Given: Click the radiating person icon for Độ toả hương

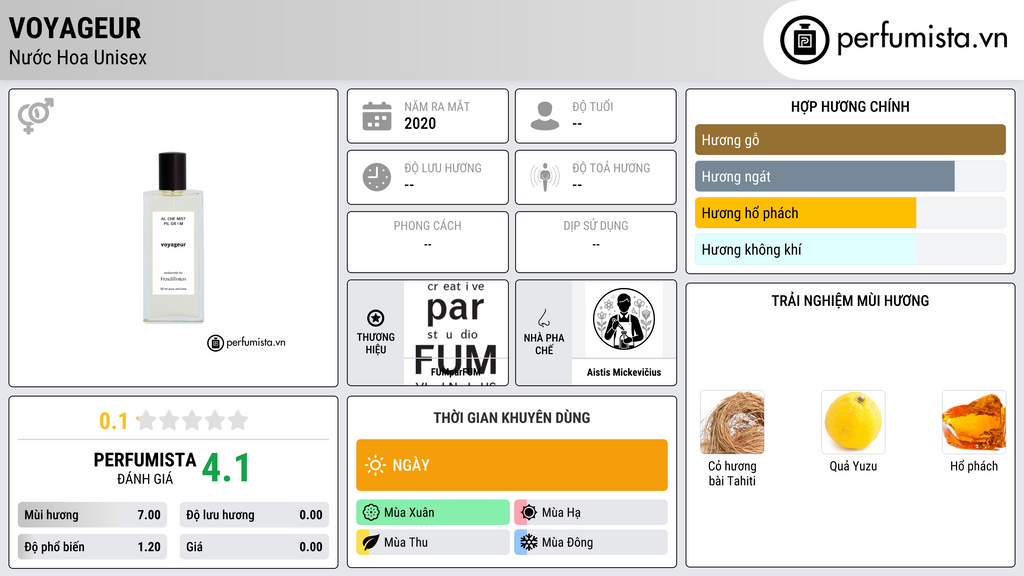Looking at the screenshot, I should 545,177.
